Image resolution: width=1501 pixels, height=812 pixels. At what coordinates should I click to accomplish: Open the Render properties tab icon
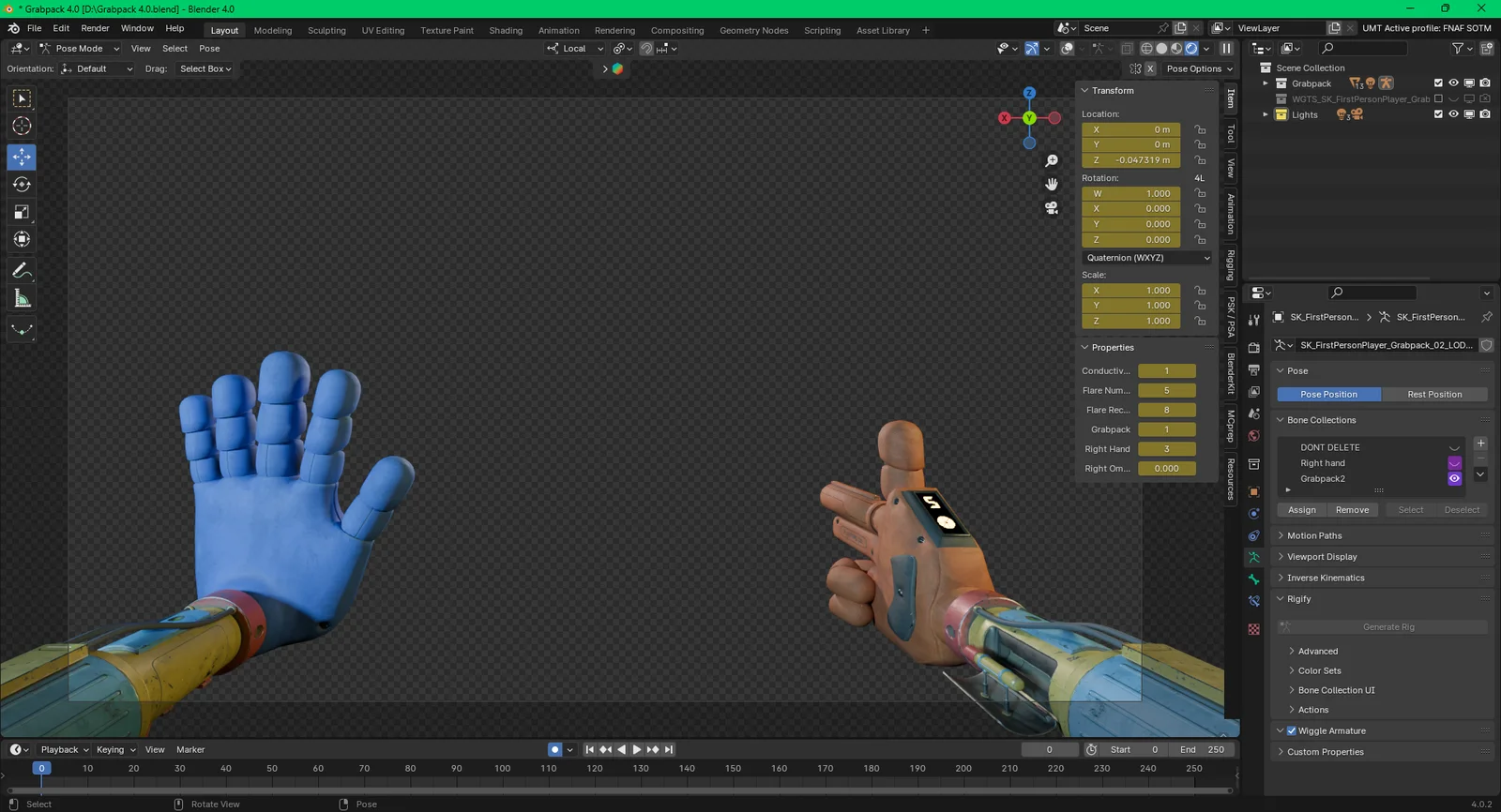click(x=1254, y=348)
